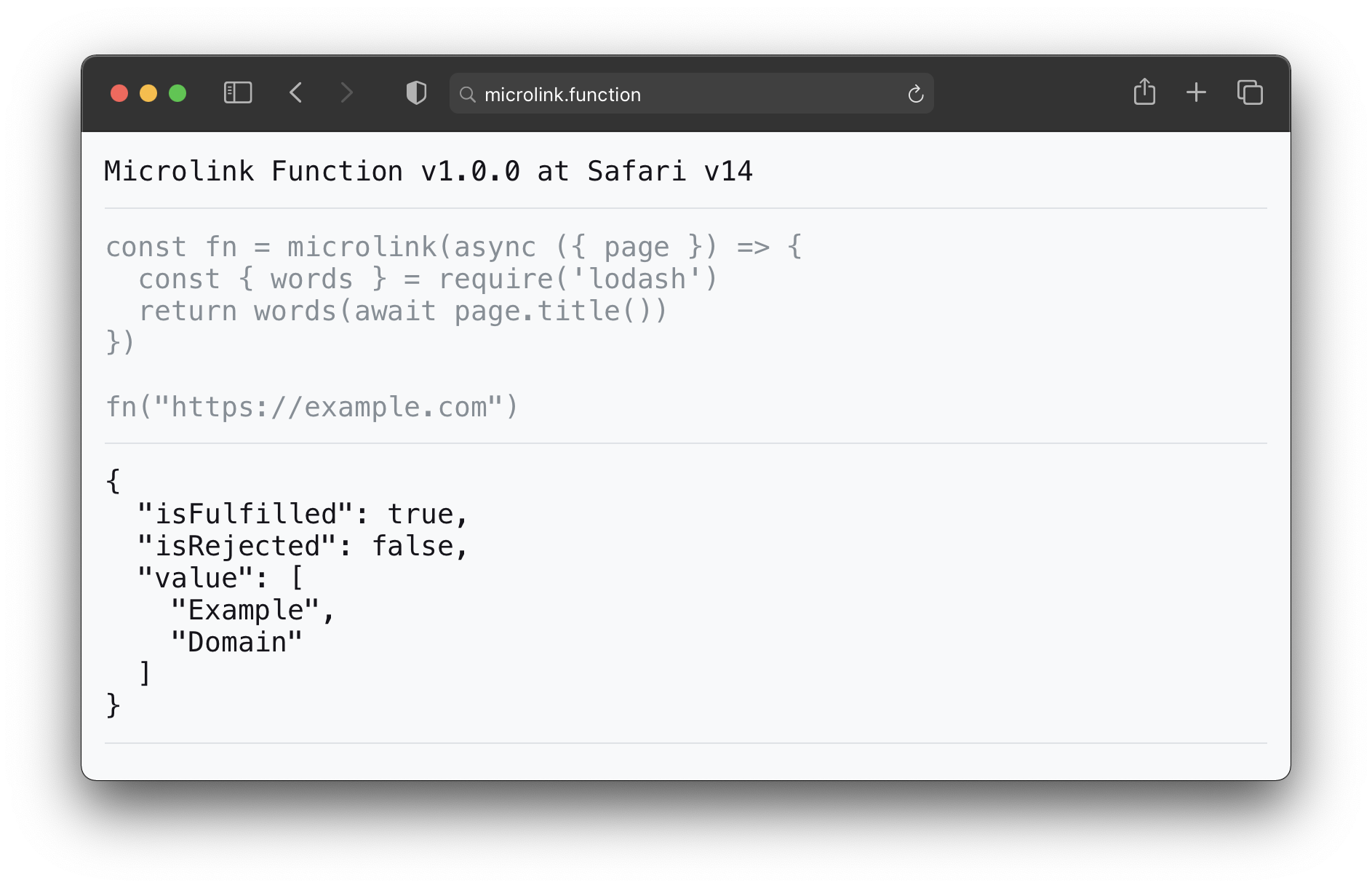Open a new tab with plus
The image size is (1372, 888).
click(1196, 92)
